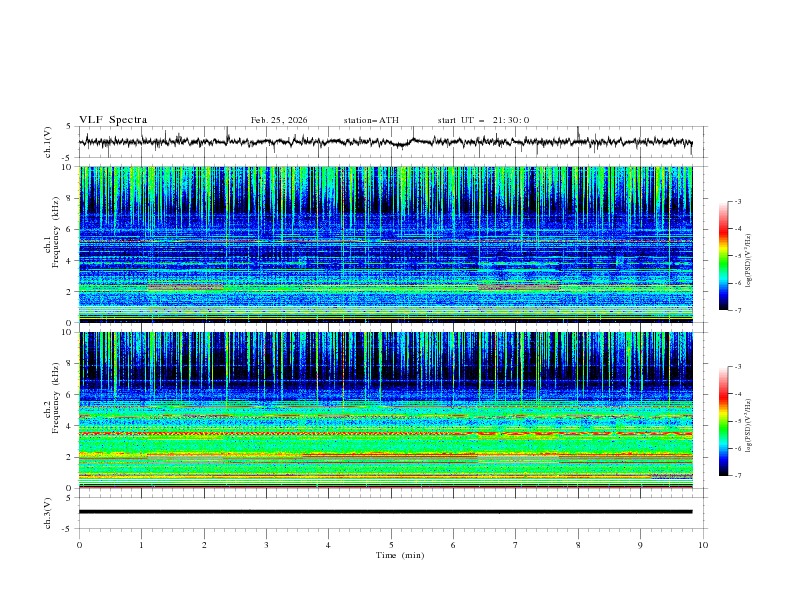Click the "5" tick on ch.1(V) axis

(x=69, y=126)
